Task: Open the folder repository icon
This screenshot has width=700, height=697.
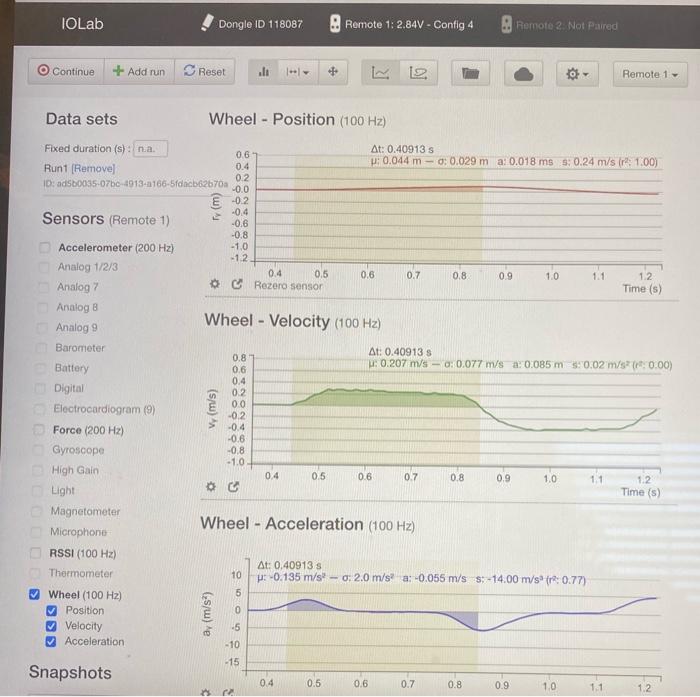Action: [x=470, y=73]
